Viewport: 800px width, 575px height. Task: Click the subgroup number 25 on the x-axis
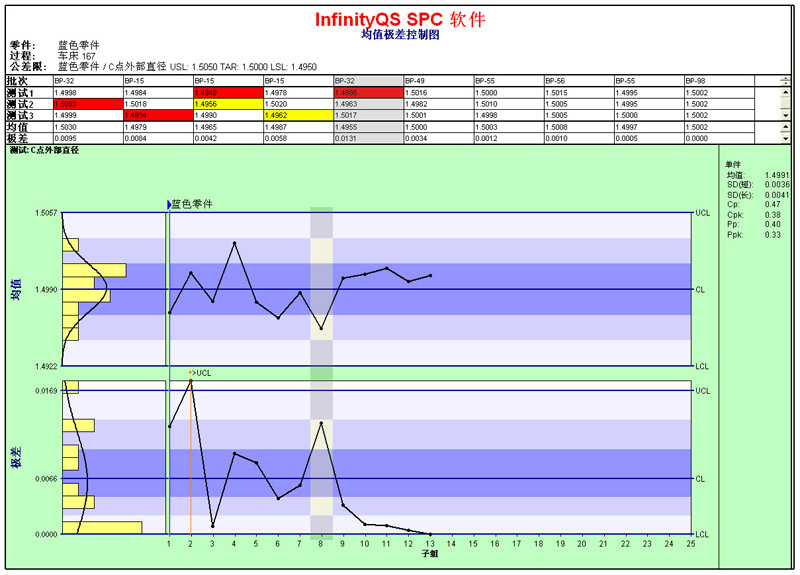pyautogui.click(x=690, y=544)
